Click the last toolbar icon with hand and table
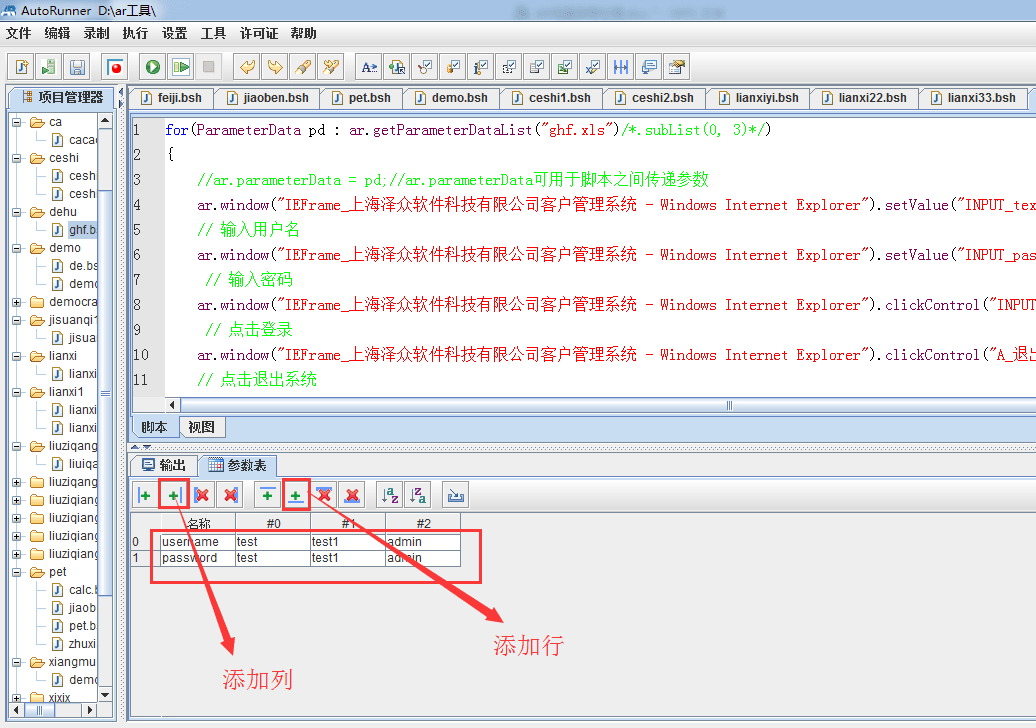Screen dimensions: 1036x728 [677, 67]
